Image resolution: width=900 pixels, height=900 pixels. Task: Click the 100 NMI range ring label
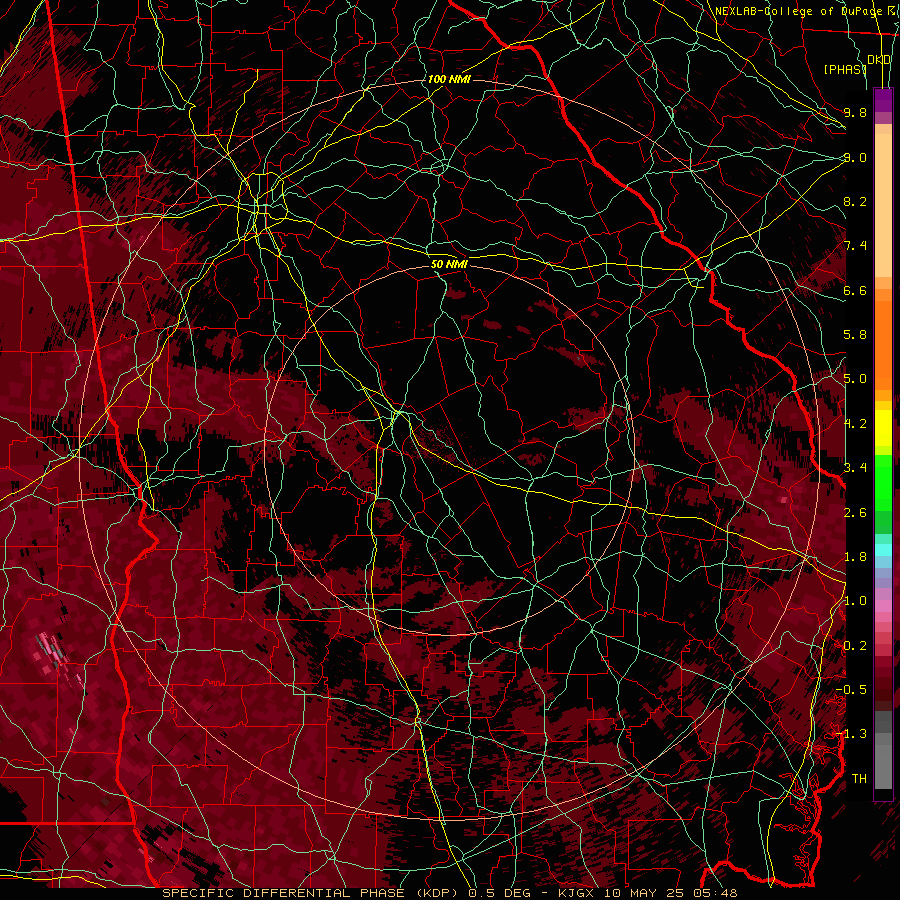tap(449, 79)
